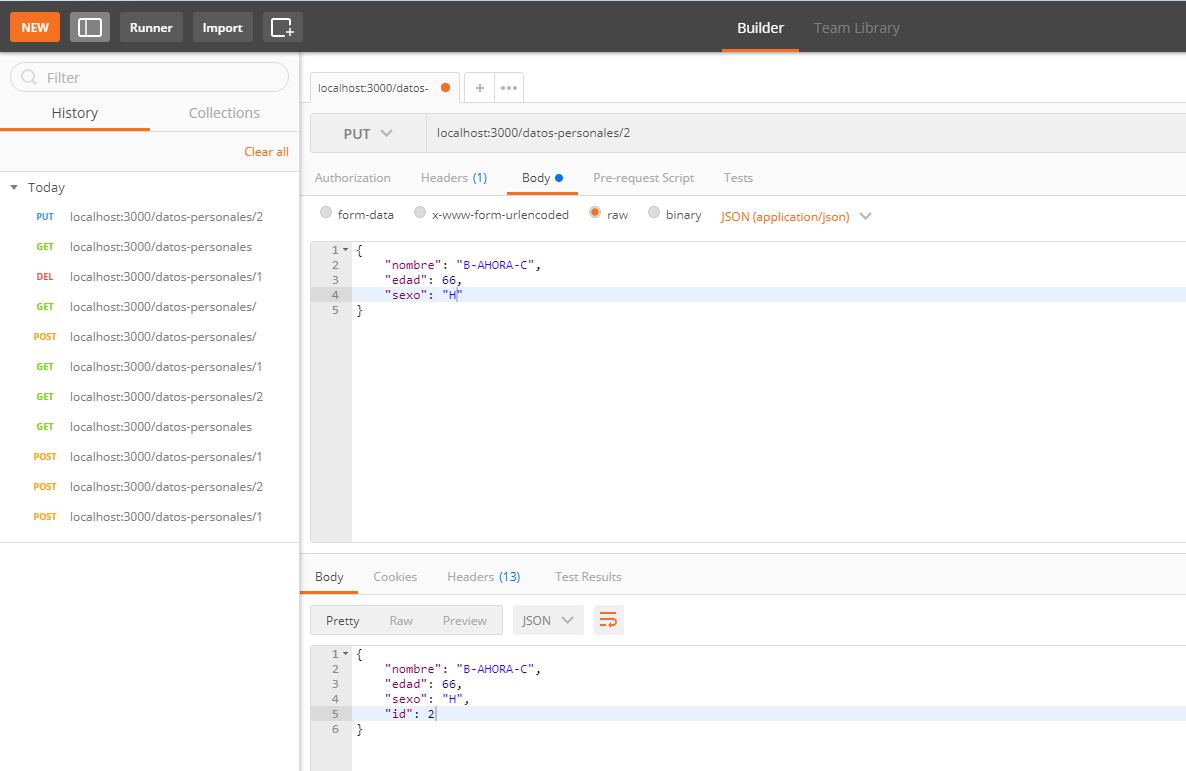This screenshot has height=771, width=1186.
Task: Open POST datos-personales/ history entry
Action: [x=150, y=337]
